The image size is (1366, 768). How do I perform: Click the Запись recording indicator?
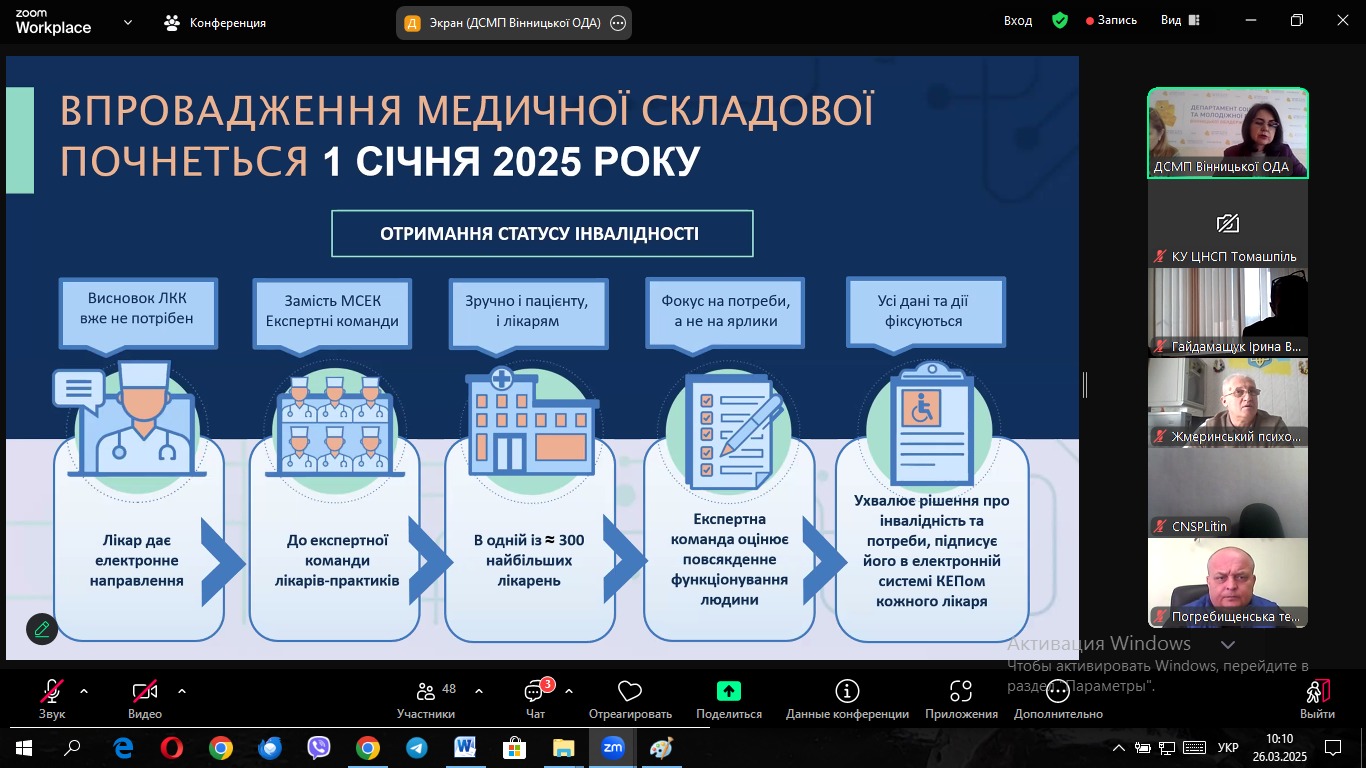tap(1111, 20)
